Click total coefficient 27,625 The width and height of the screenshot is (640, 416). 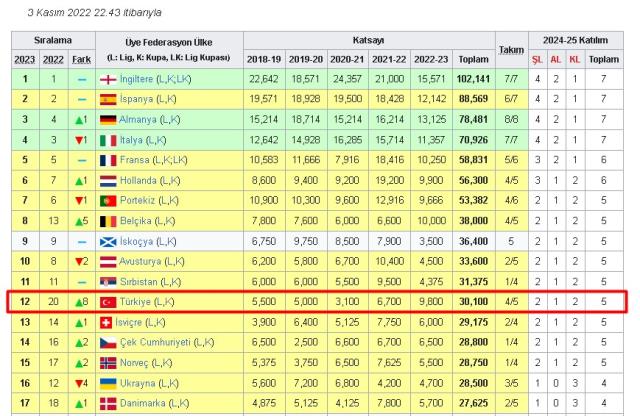pos(473,403)
